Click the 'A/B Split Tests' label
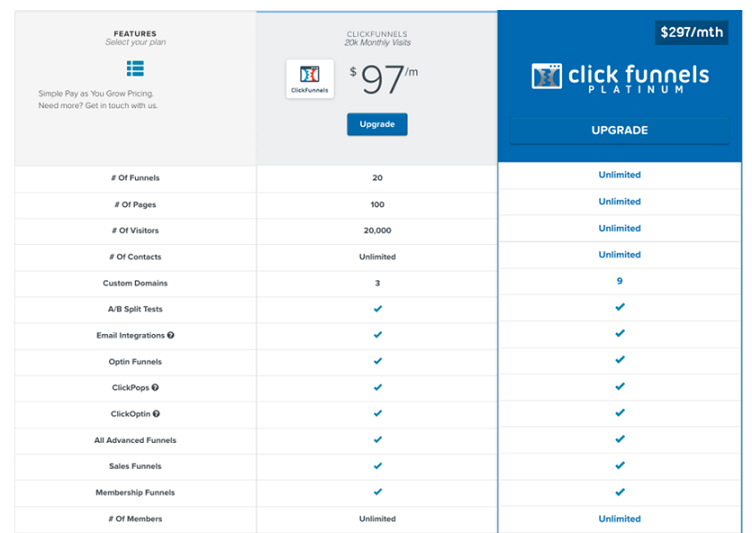This screenshot has height=533, width=752. click(135, 309)
